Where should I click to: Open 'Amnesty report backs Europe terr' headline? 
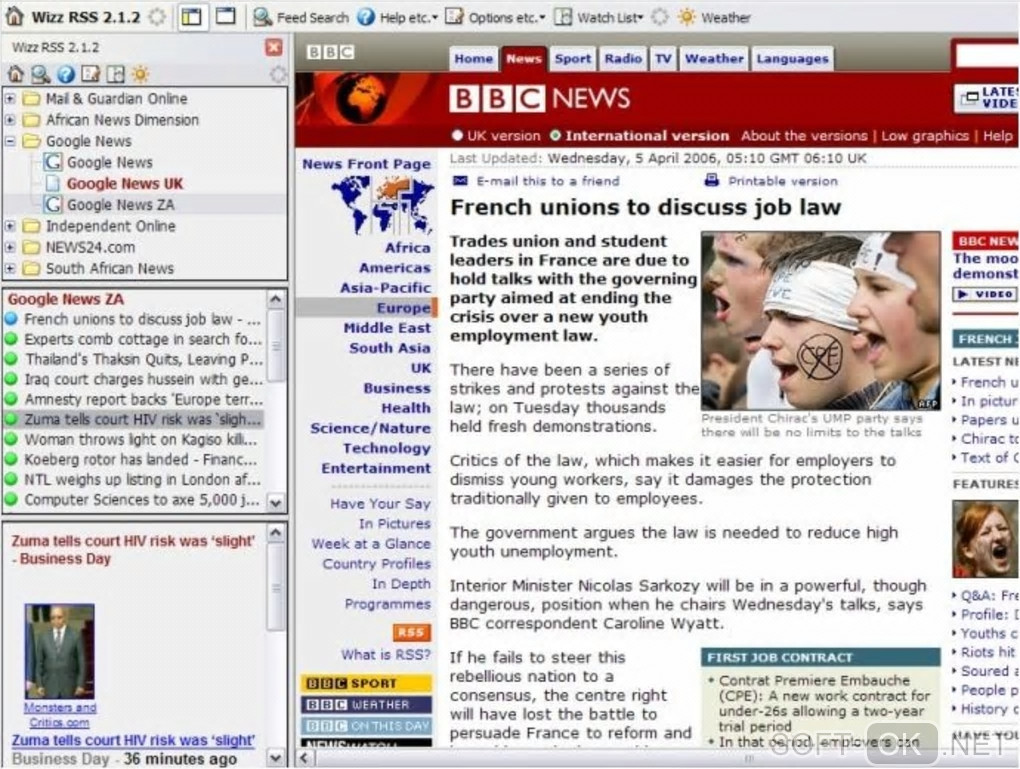(133, 399)
